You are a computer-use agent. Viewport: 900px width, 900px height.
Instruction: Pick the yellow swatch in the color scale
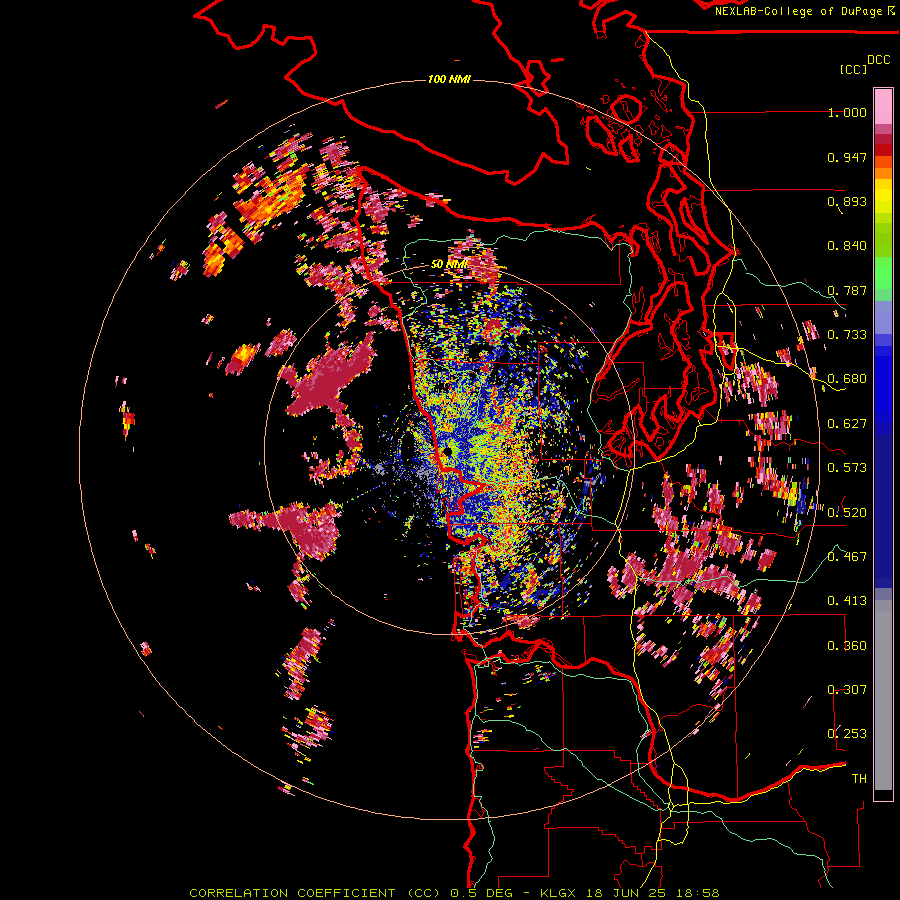pyautogui.click(x=883, y=196)
